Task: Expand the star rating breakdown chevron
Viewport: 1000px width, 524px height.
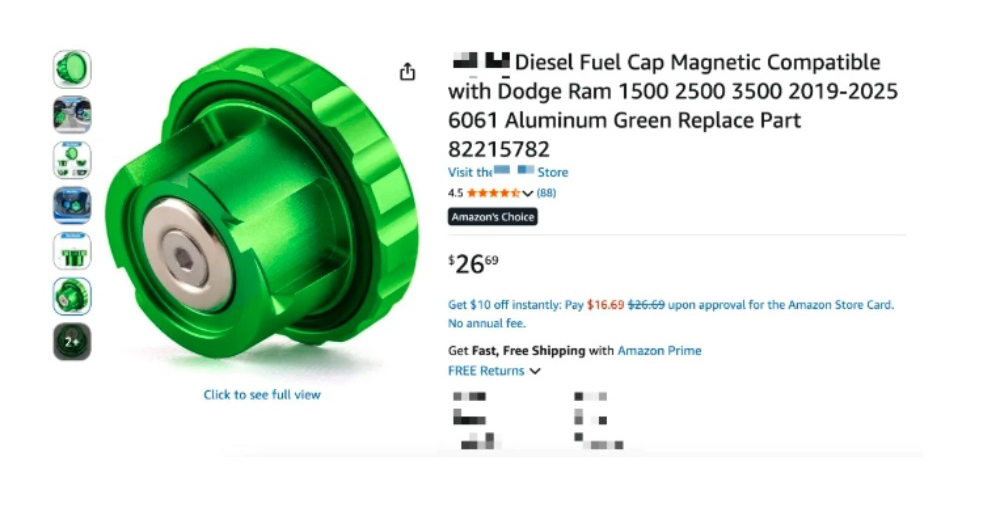Action: (527, 193)
